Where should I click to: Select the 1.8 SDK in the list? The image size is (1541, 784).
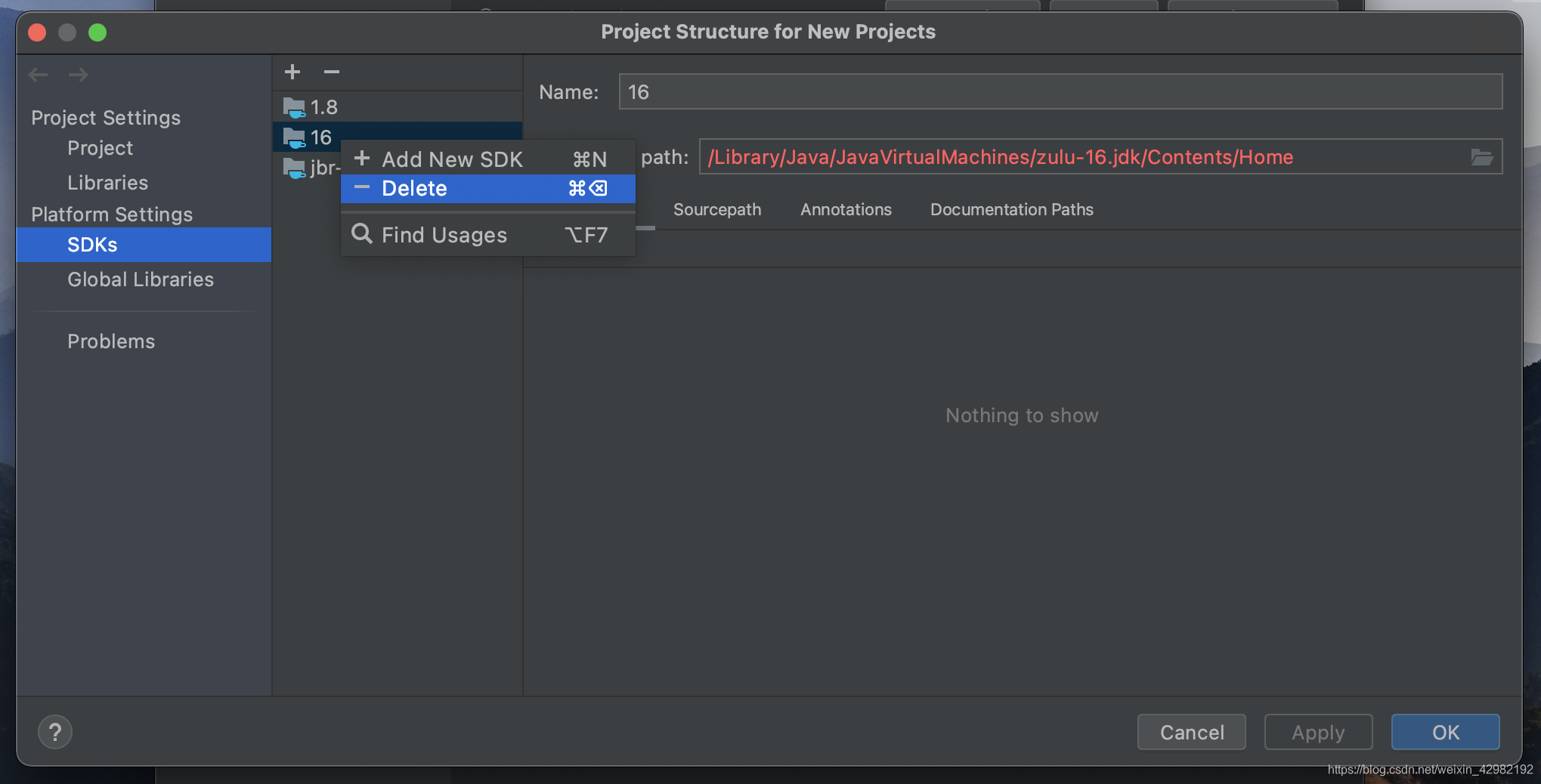tap(323, 106)
